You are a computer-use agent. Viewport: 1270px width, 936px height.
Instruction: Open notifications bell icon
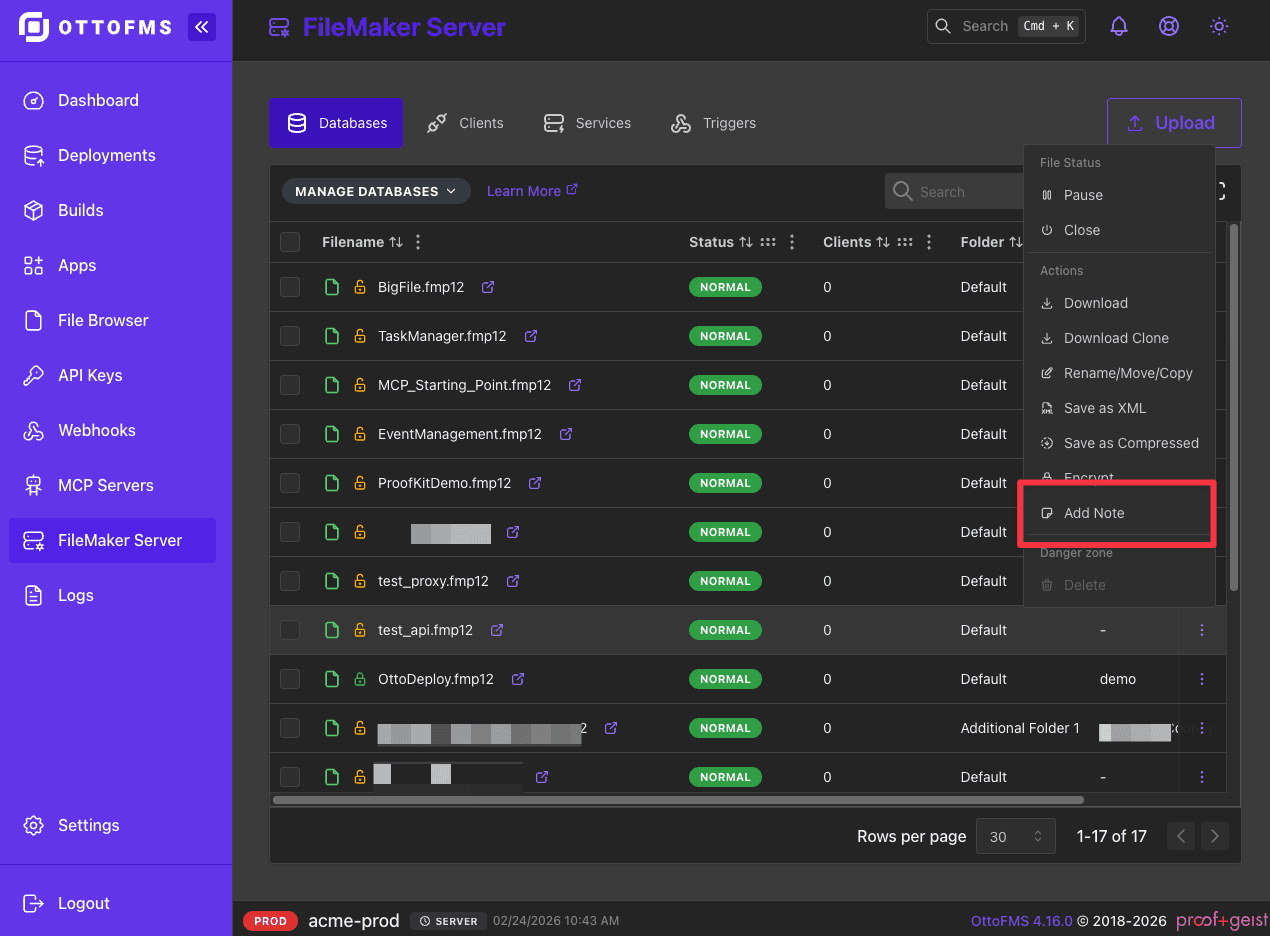coord(1119,27)
